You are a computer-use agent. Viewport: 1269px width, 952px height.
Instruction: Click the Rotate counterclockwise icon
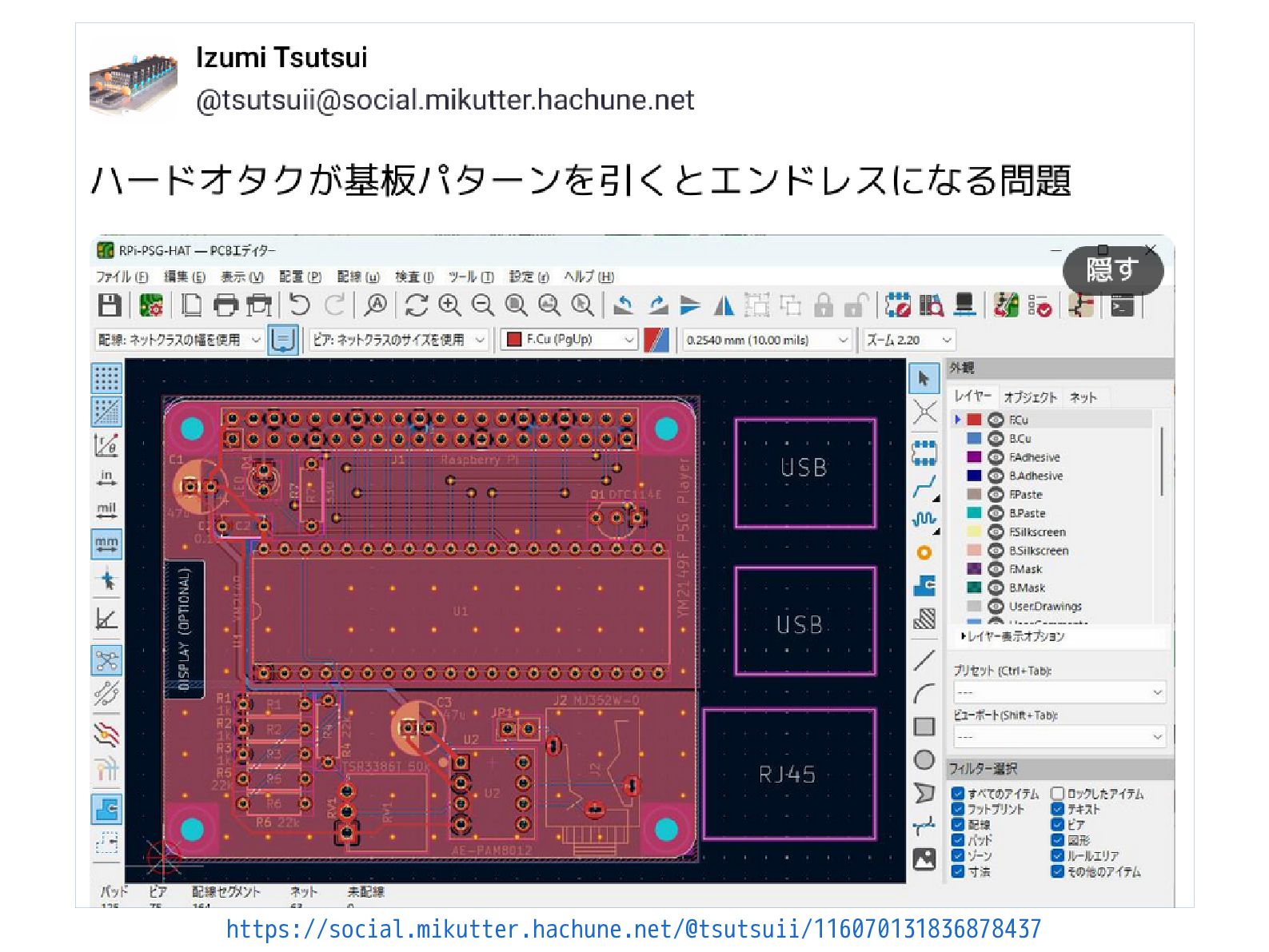624,305
